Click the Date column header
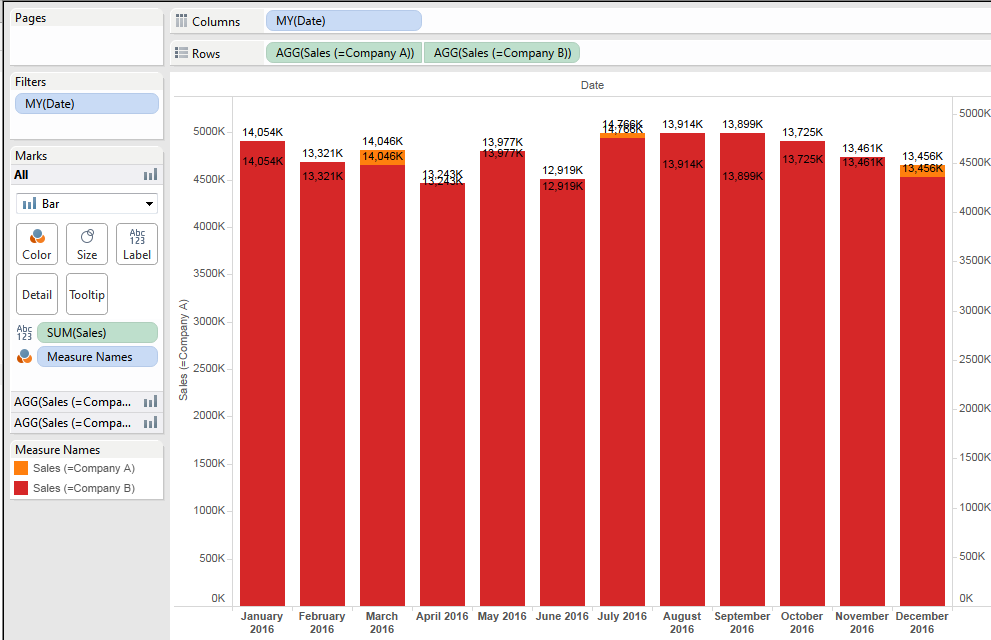This screenshot has width=991, height=640. tap(592, 85)
